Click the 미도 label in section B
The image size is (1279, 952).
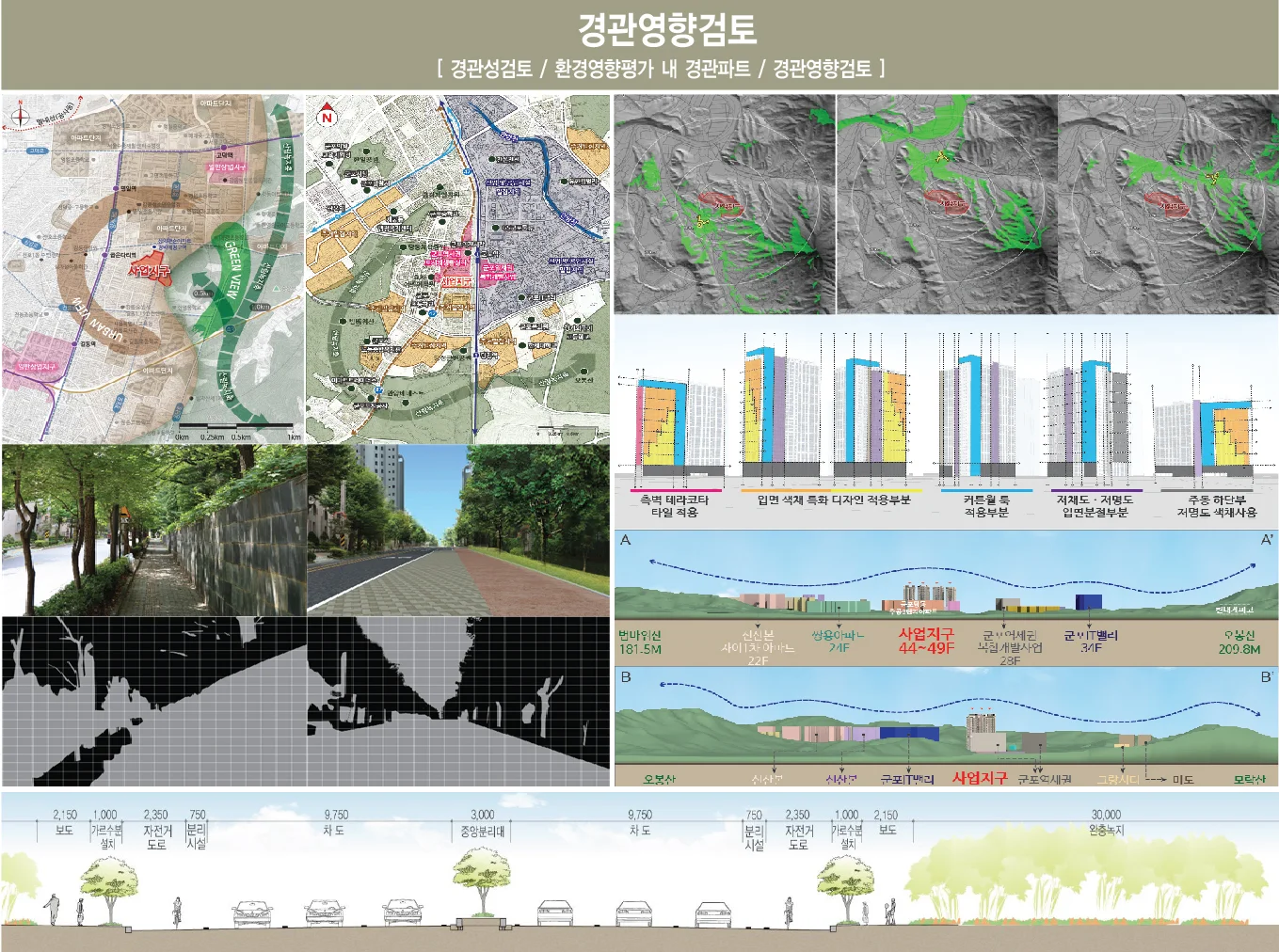[x=1183, y=779]
